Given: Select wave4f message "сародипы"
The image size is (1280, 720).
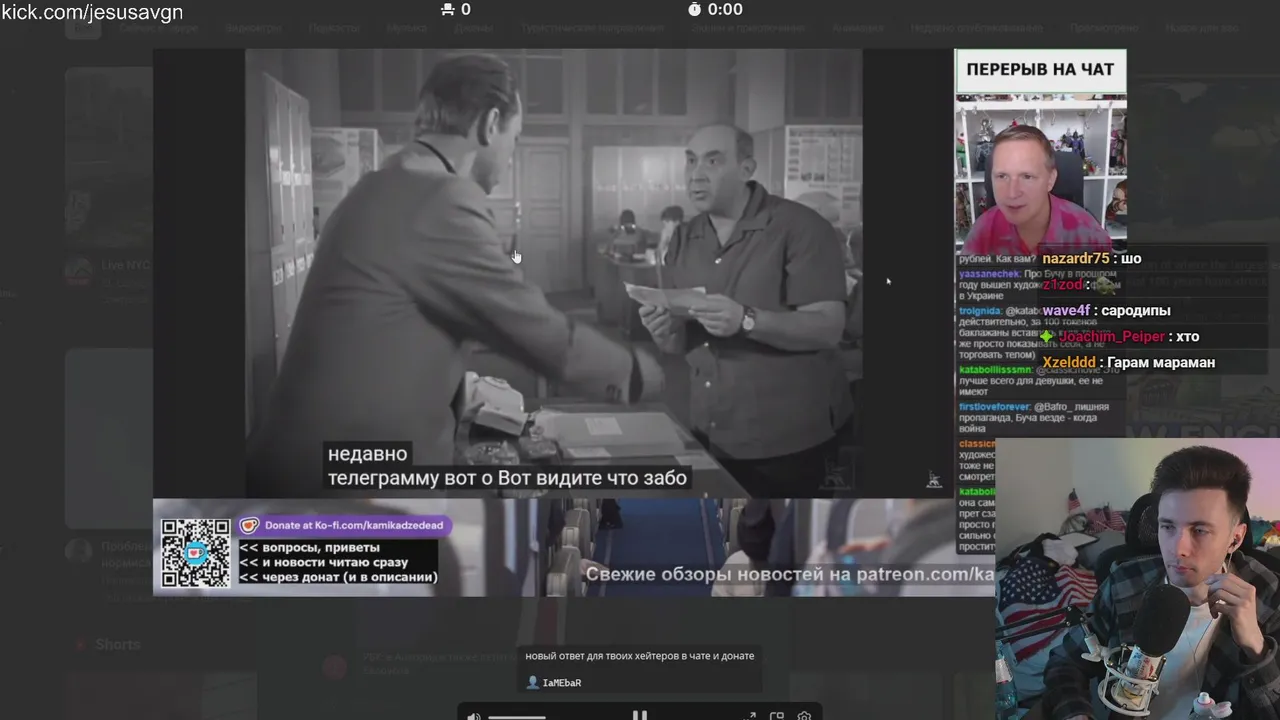Looking at the screenshot, I should click(x=1136, y=311).
